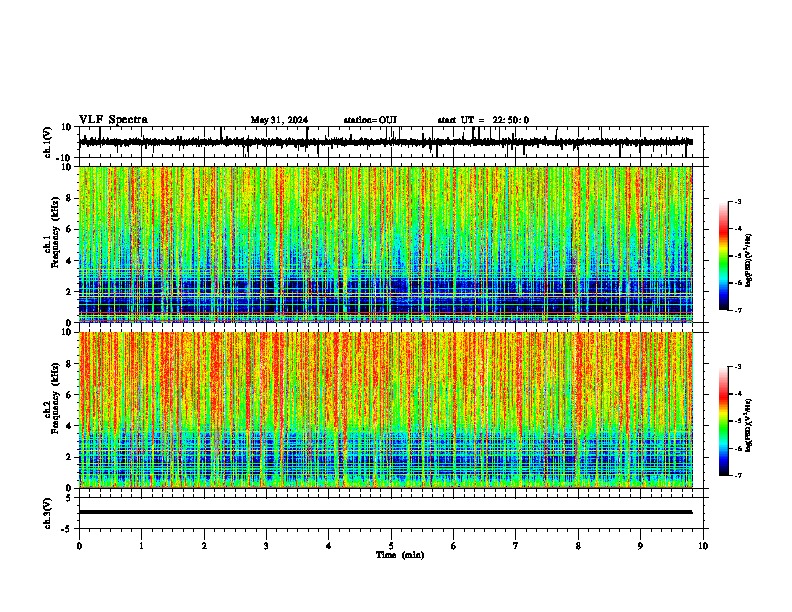This screenshot has width=792, height=612.
Task: Click the '-5' tick on ch.3(V) axis
Action: tap(68, 529)
